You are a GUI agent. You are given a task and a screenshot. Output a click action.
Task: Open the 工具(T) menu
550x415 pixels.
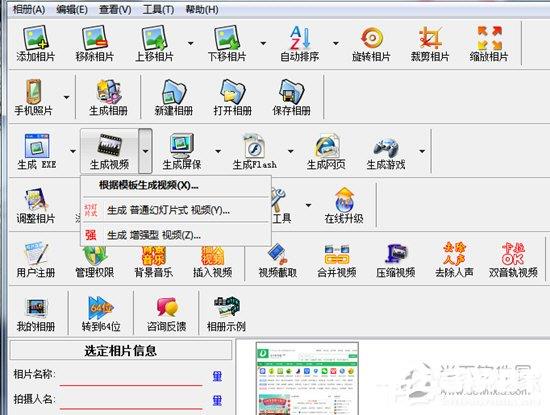158,9
